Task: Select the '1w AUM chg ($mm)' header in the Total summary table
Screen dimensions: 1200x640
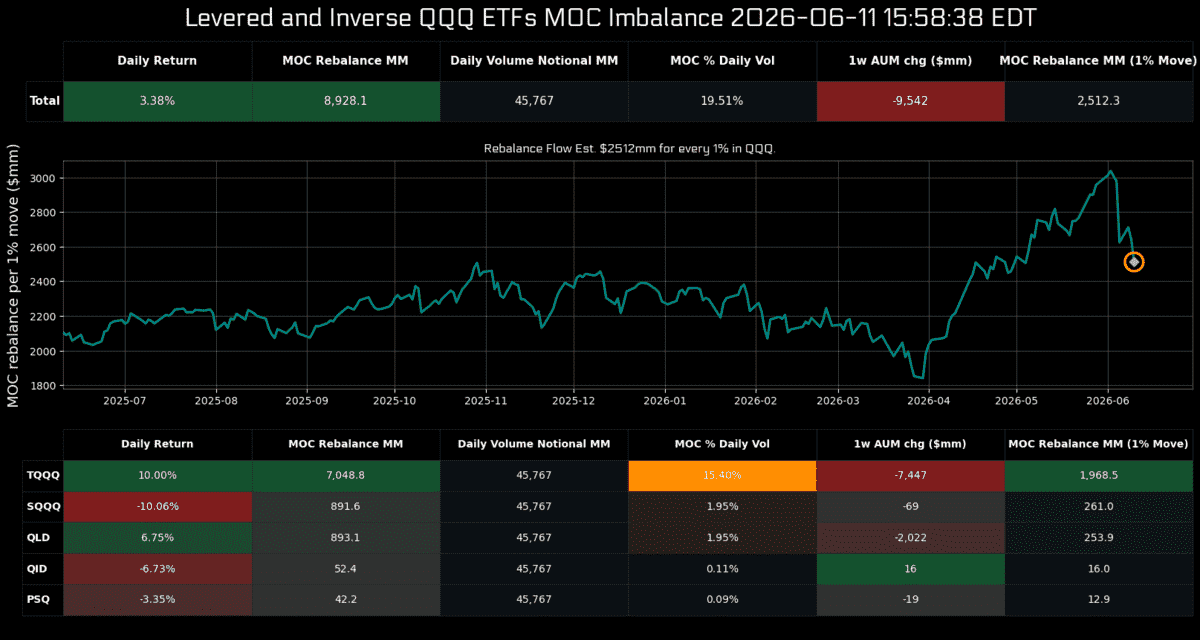Action: pos(911,61)
